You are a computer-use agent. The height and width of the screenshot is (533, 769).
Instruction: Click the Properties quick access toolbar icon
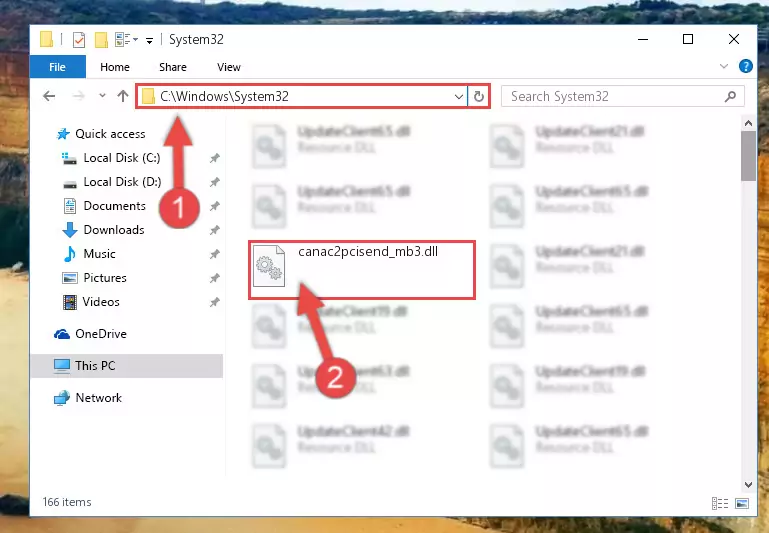coord(78,39)
